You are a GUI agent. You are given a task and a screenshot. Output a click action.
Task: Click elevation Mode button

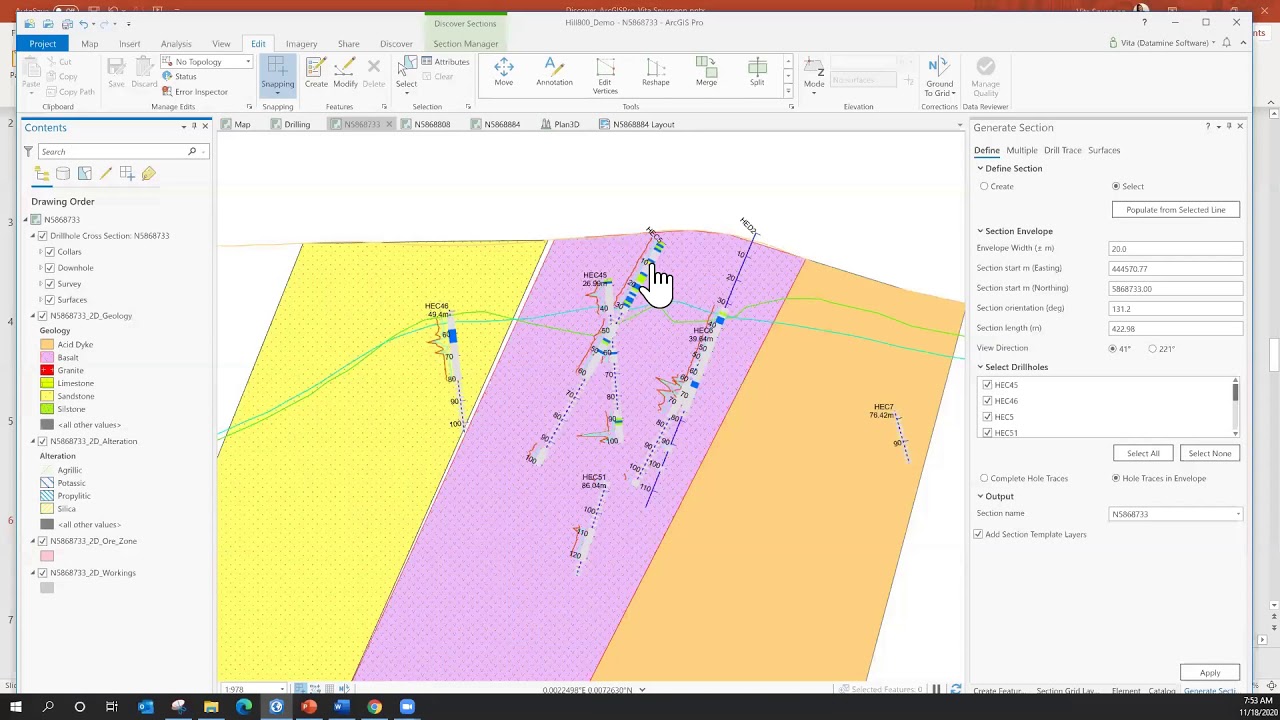point(814,75)
